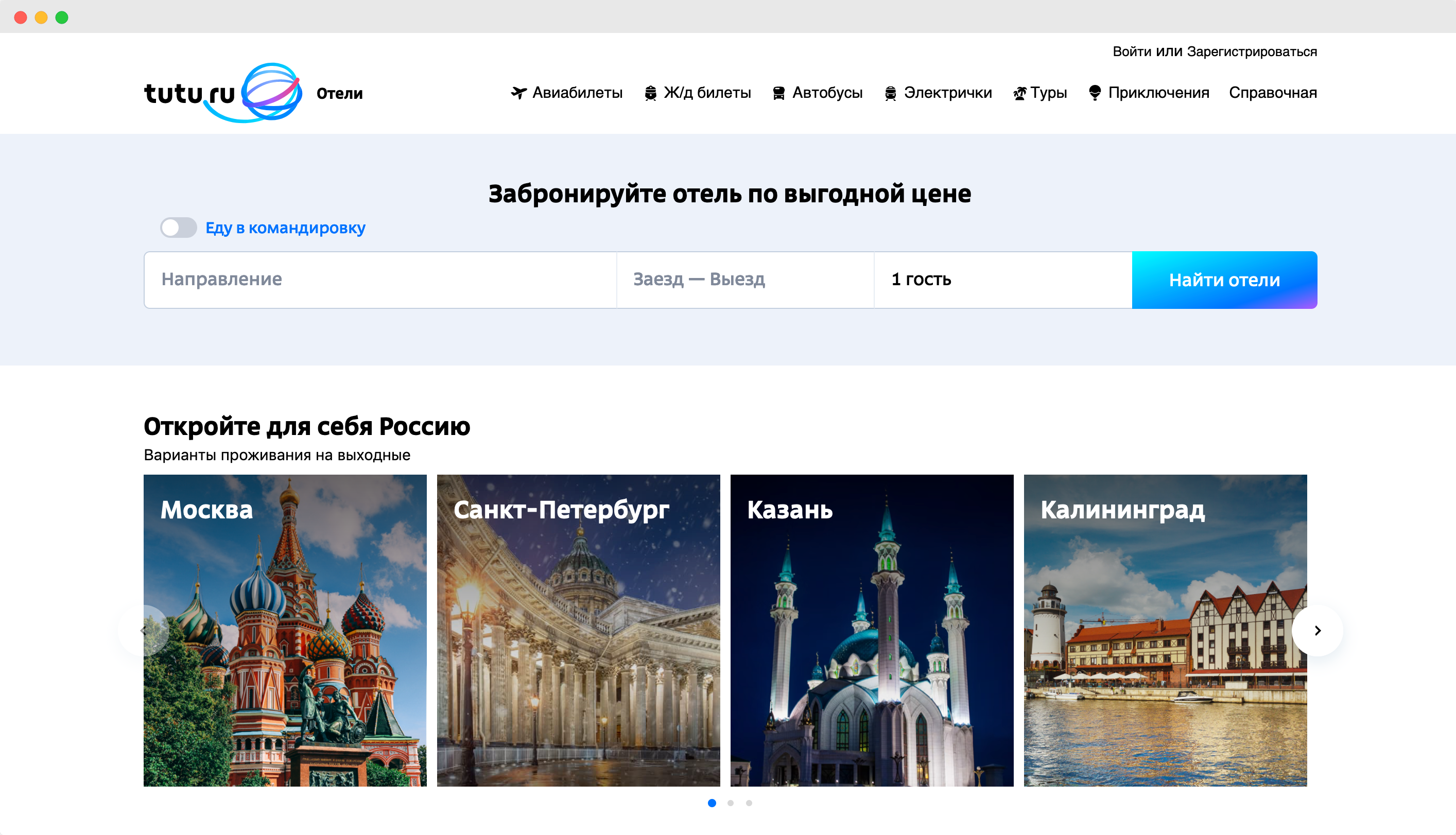The image size is (1456, 835).
Task: Click the tutu.ru globe logo
Action: pos(271,92)
